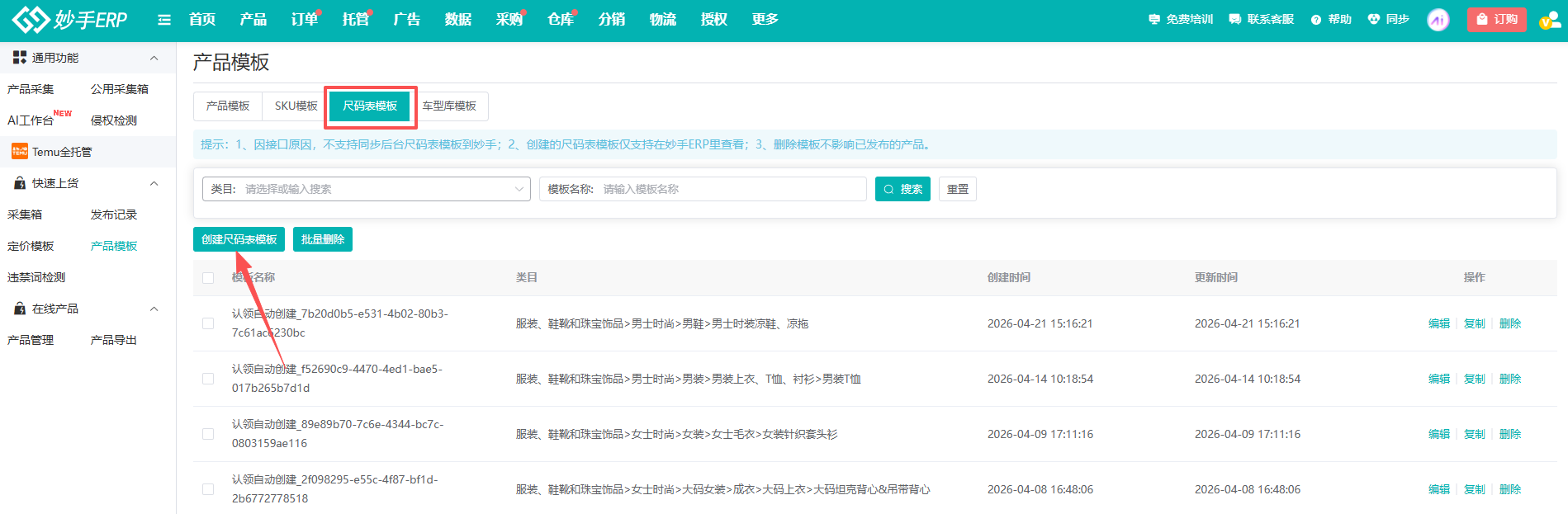Open 更多 in the top menu

[765, 19]
